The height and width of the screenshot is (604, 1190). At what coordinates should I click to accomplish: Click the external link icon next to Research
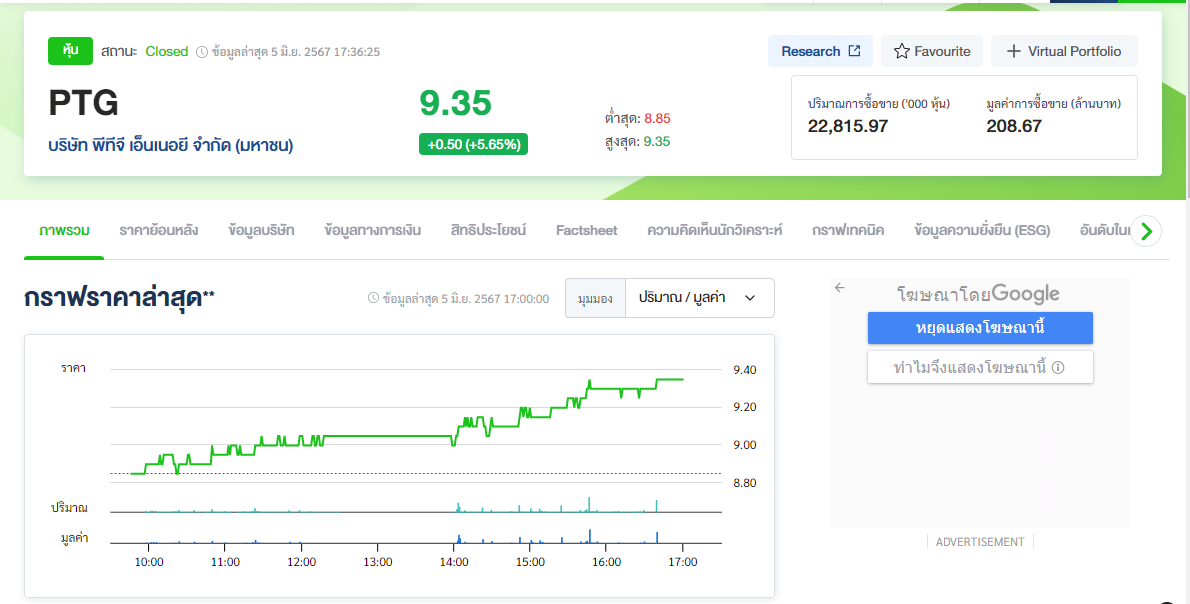(855, 51)
